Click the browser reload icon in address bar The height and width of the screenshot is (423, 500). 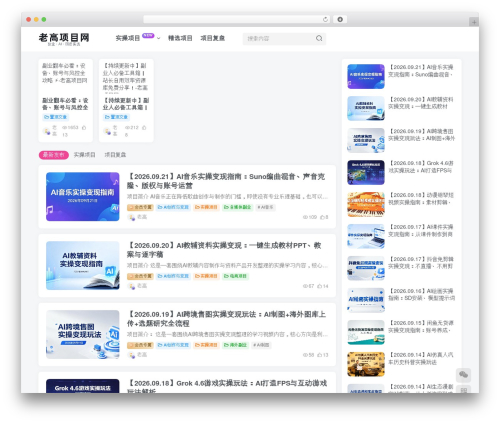325,19
